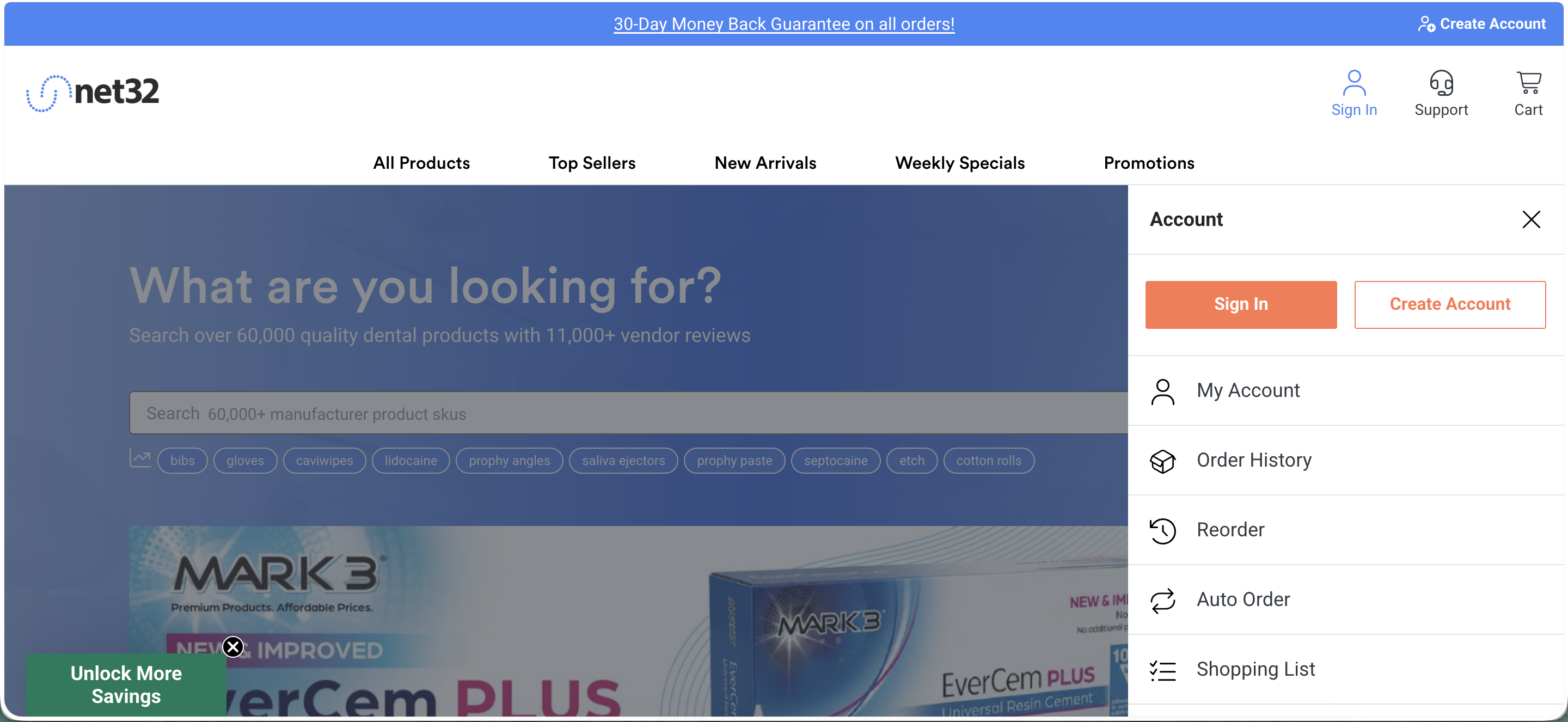Viewport: 1568px width, 722px height.
Task: Open New Arrivals
Action: click(765, 163)
